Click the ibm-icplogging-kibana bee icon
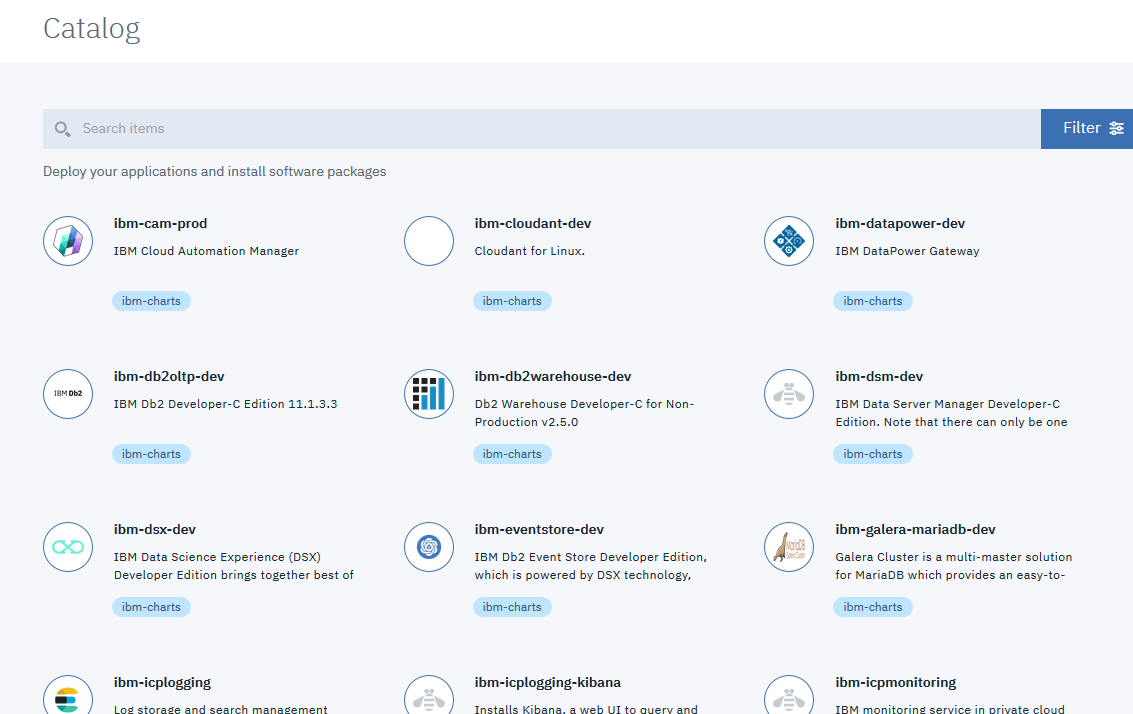This screenshot has width=1133, height=714. (428, 694)
